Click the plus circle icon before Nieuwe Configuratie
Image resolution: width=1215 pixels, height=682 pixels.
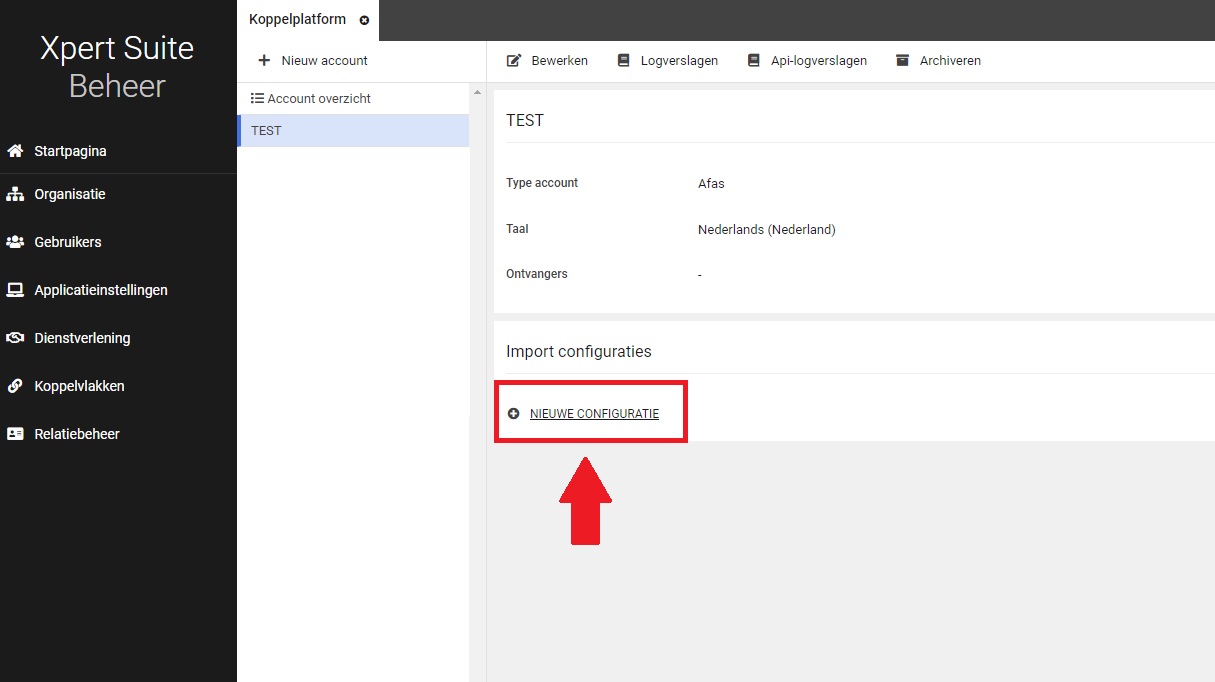[514, 414]
